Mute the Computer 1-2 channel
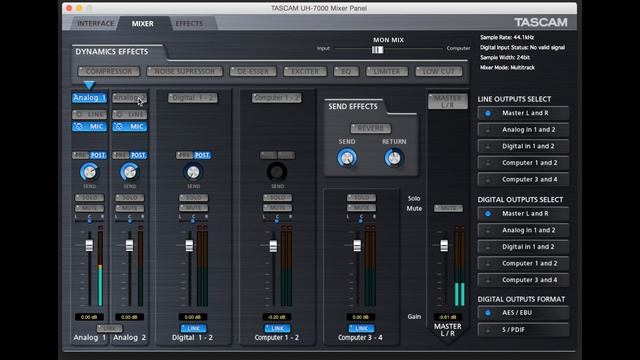The width and height of the screenshot is (640, 360). point(278,208)
